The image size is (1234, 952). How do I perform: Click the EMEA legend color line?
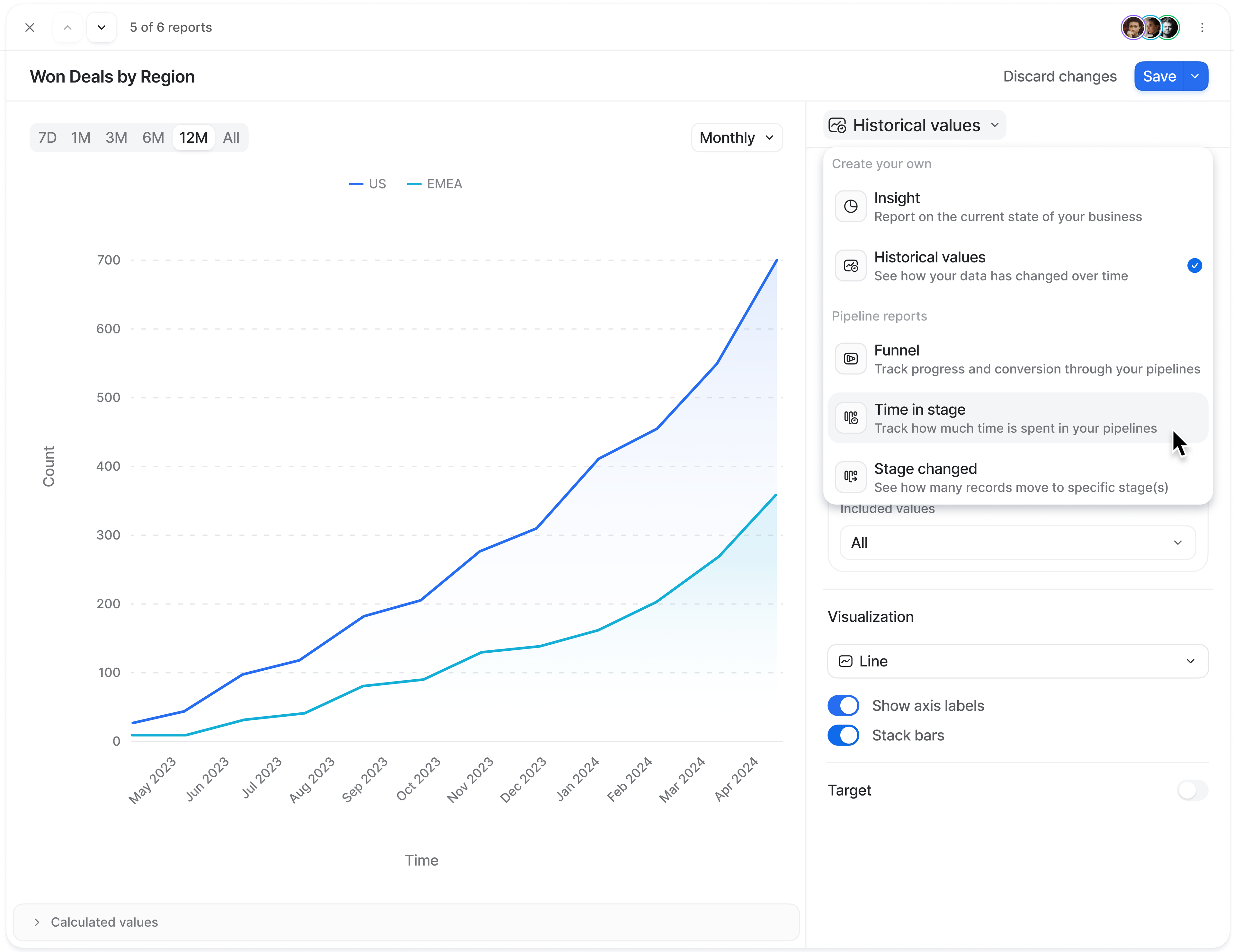pos(414,184)
